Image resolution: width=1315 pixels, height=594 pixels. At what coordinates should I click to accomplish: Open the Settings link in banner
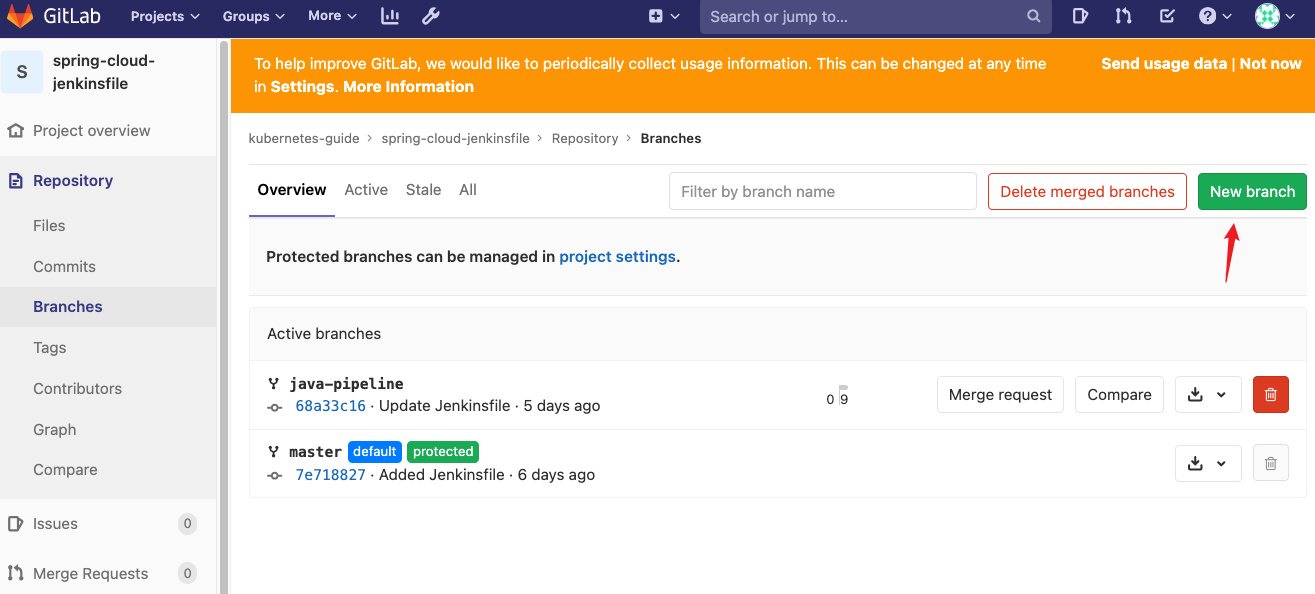pyautogui.click(x=302, y=87)
